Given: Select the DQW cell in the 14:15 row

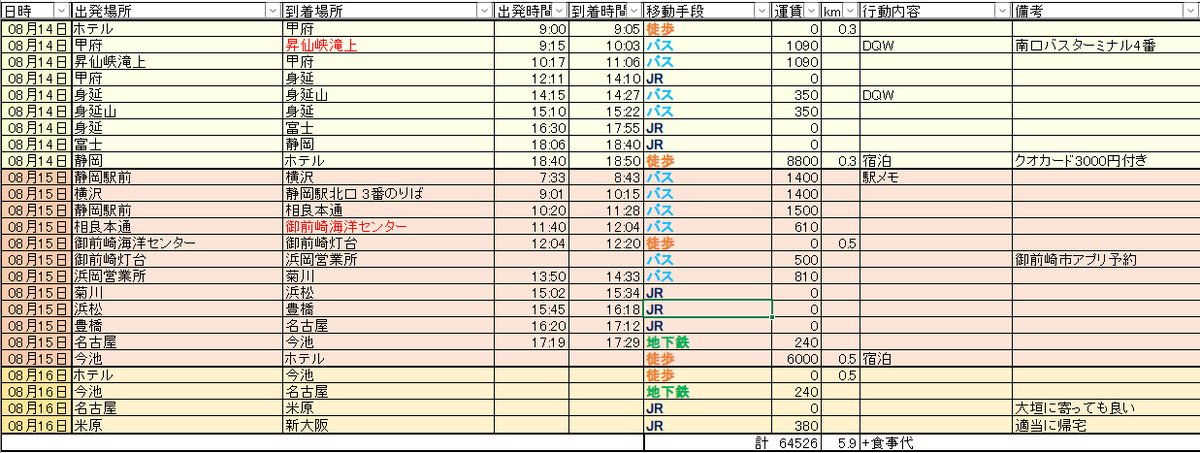Looking at the screenshot, I should [x=935, y=95].
